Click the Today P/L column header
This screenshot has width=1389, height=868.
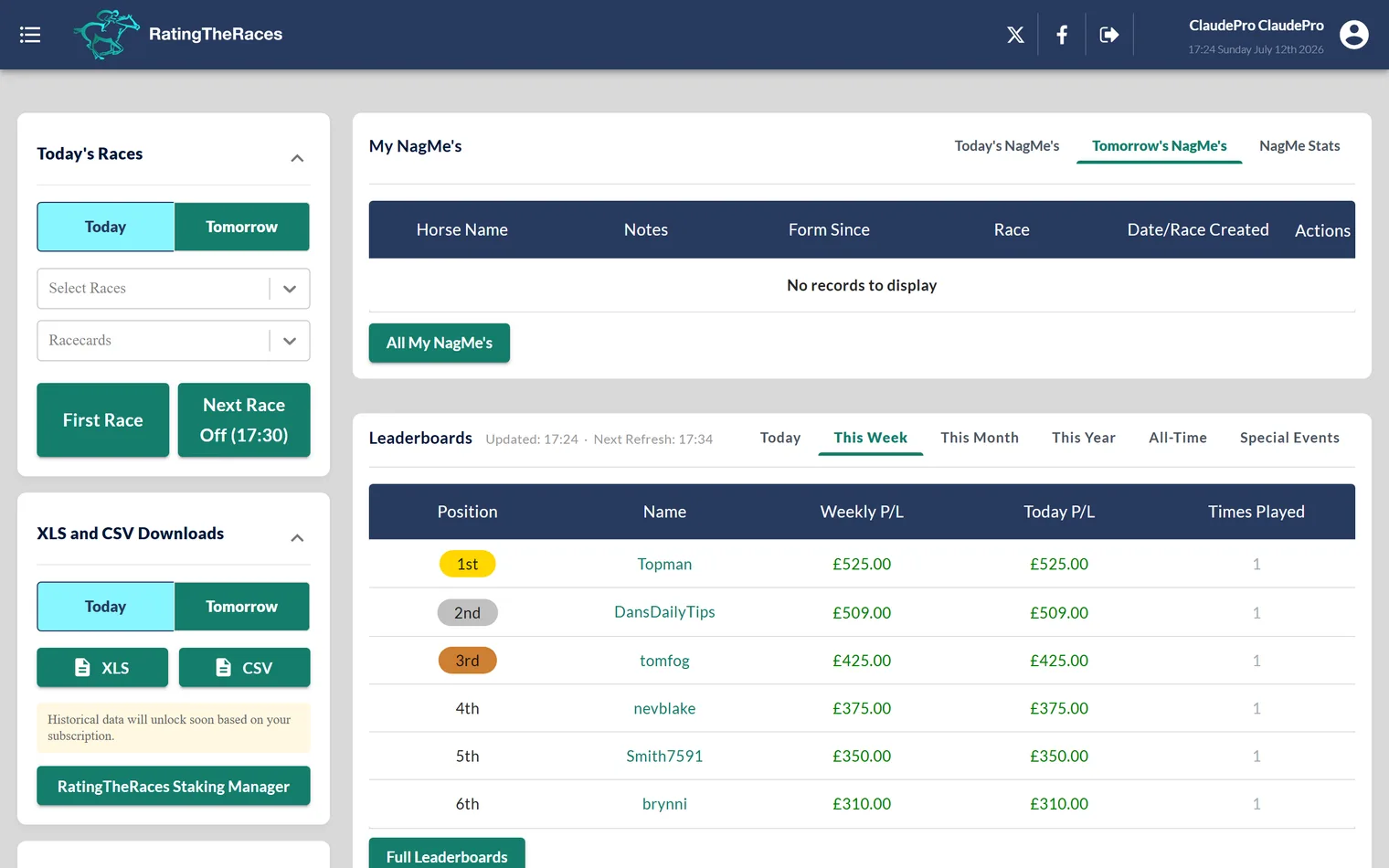point(1059,513)
